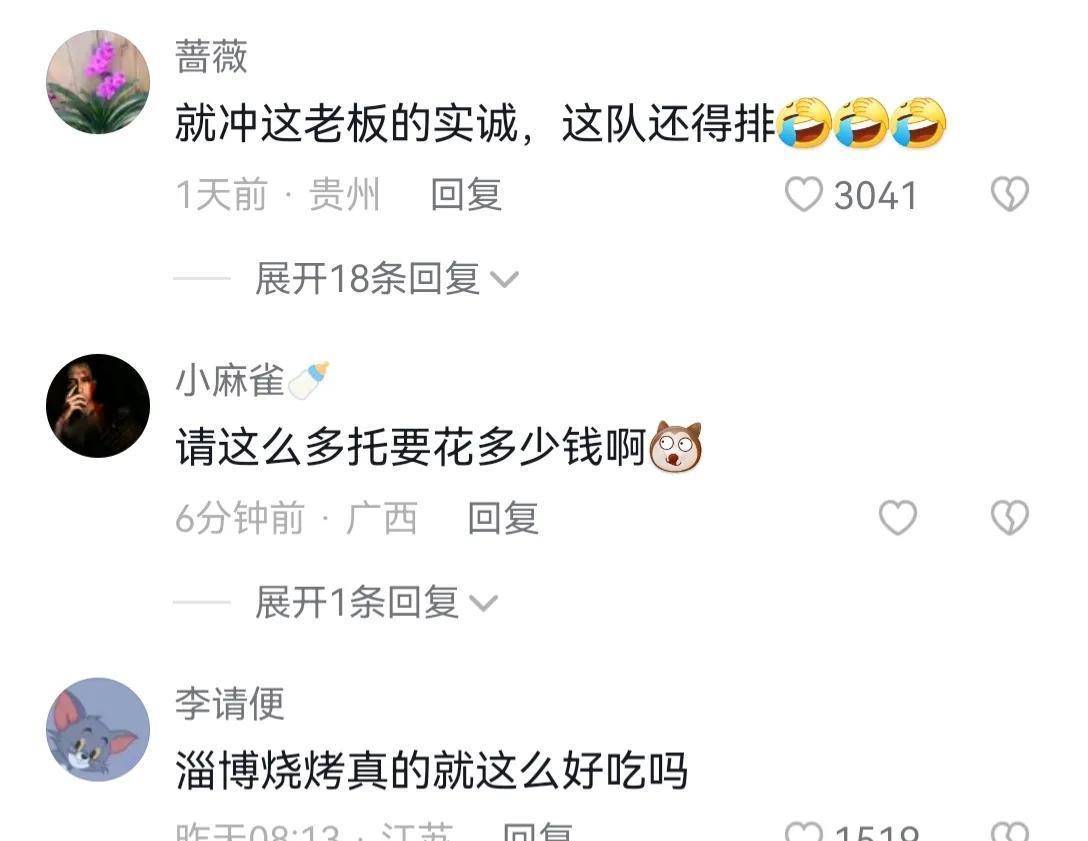Like 小麻雀's comment with the heart icon
The width and height of the screenshot is (1088, 841).
(898, 518)
